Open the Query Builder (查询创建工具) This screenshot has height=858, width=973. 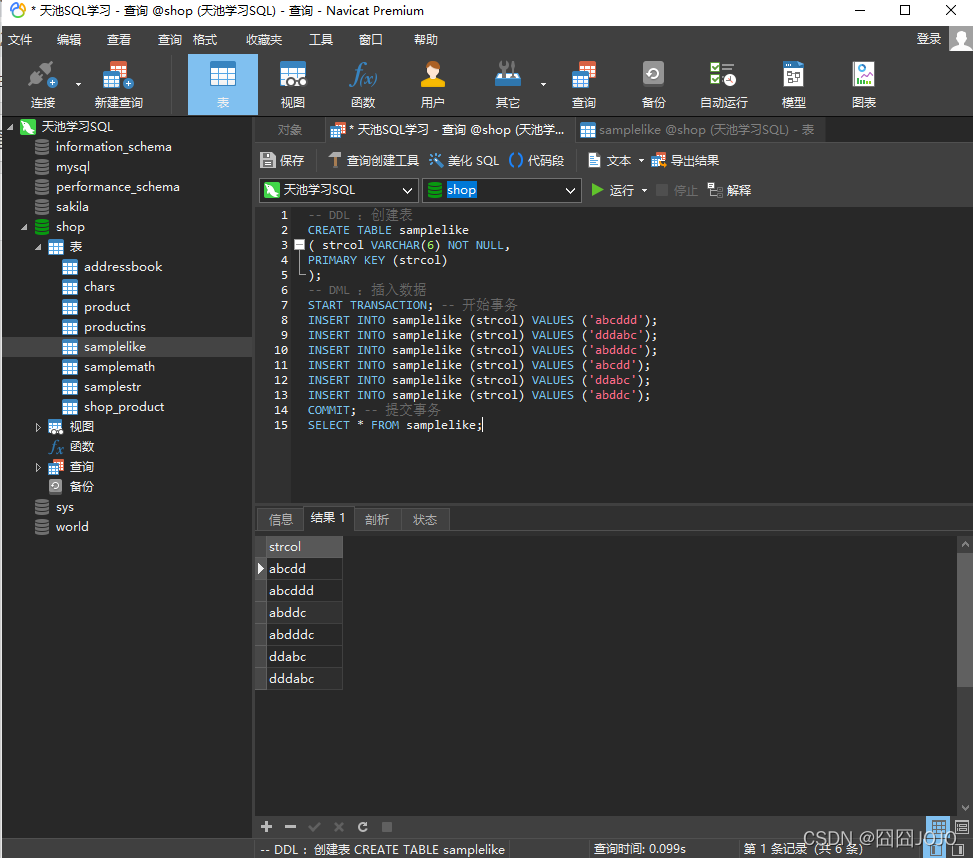[374, 161]
